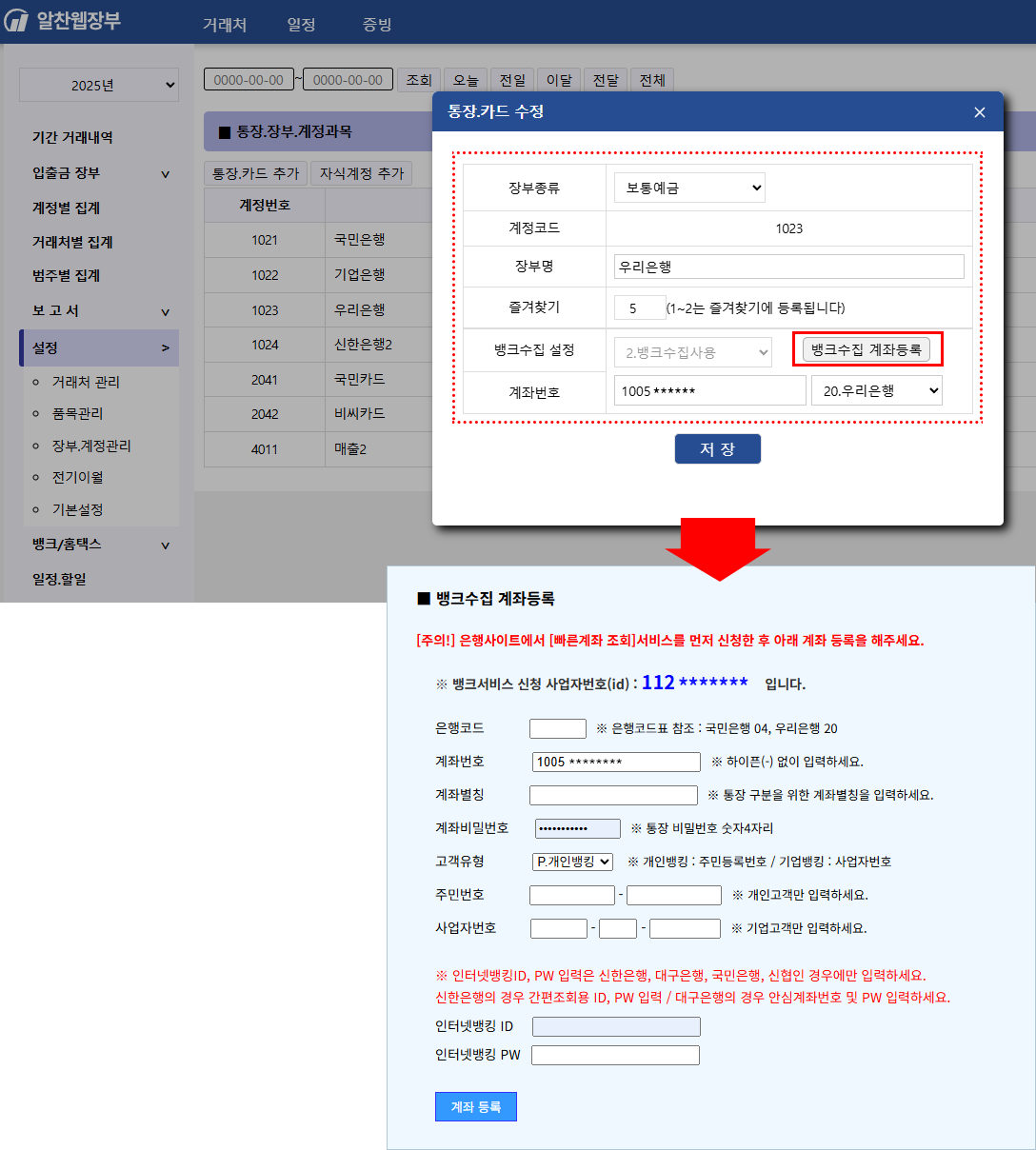Open the 증빙 top menu
Viewport: 1036px width, 1150px height.
[x=377, y=25]
